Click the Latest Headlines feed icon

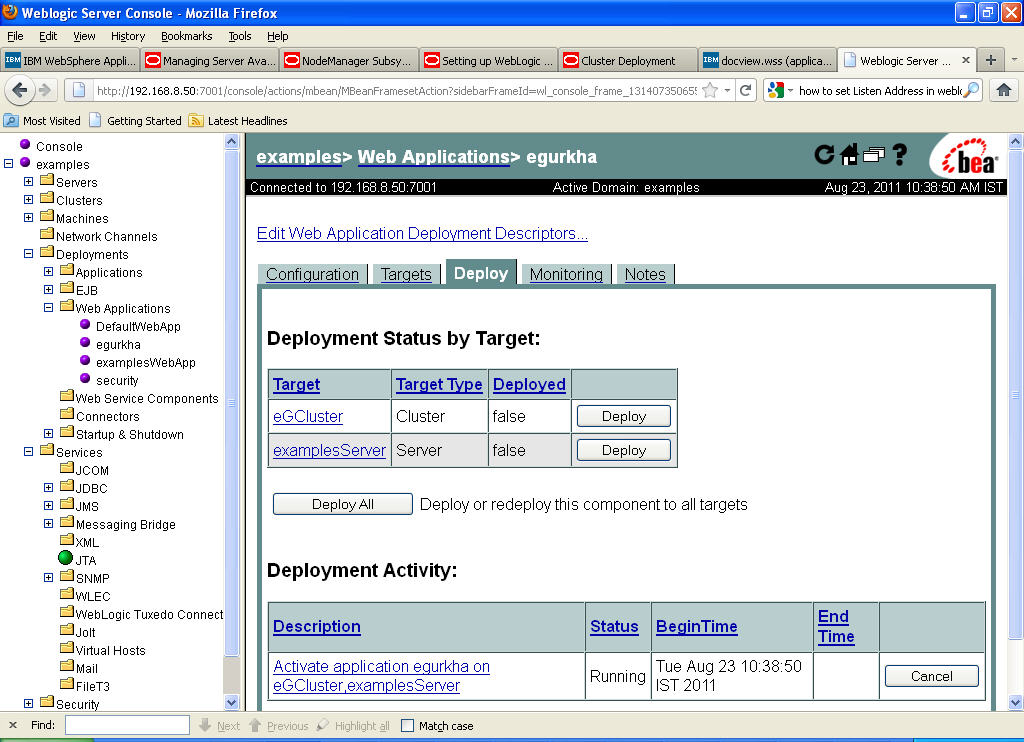click(195, 120)
